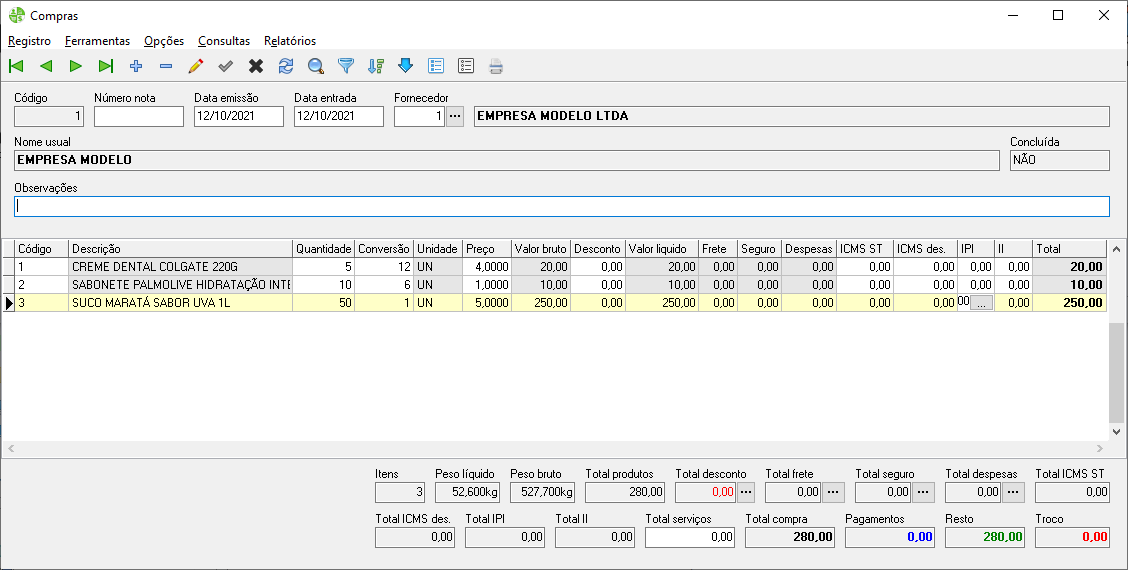Apply filter using the funnel icon
The image size is (1128, 570).
coord(346,67)
